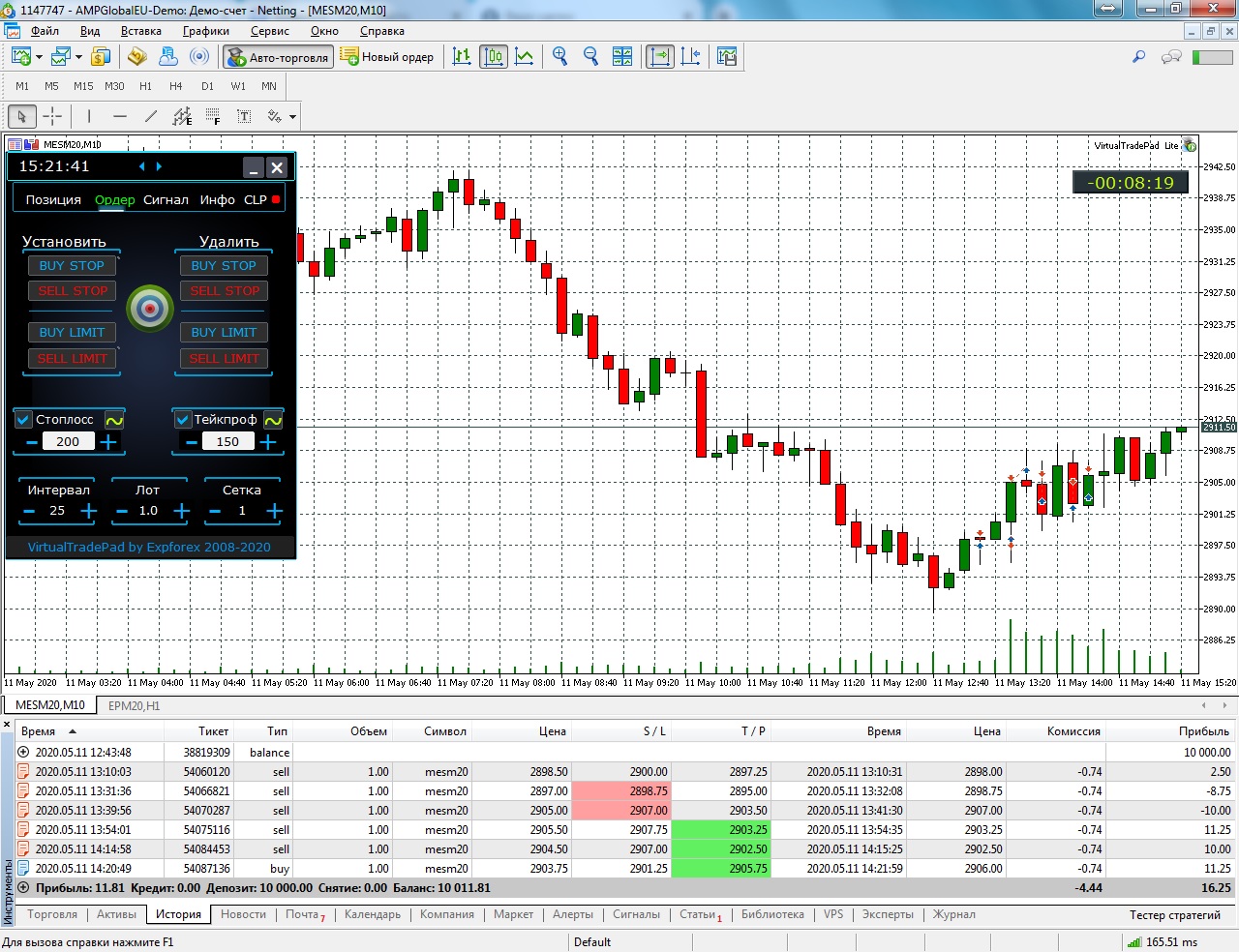This screenshot has height=952, width=1239.
Task: Zoom in on the chart
Action: click(559, 57)
